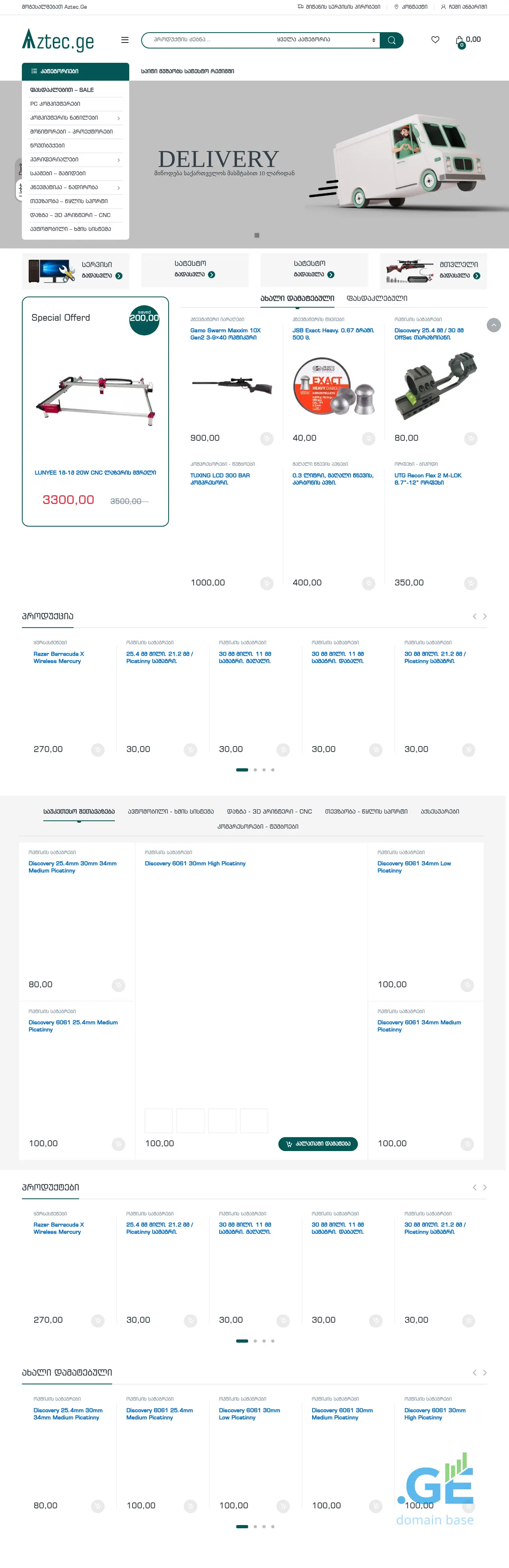
Task: Focus the product search input field
Action: coord(207,40)
